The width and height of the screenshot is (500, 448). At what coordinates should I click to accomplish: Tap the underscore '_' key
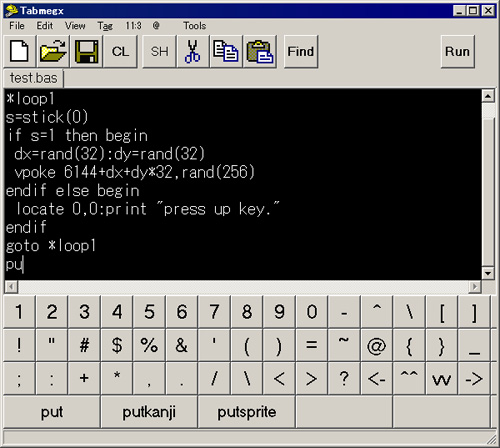pyautogui.click(x=474, y=345)
